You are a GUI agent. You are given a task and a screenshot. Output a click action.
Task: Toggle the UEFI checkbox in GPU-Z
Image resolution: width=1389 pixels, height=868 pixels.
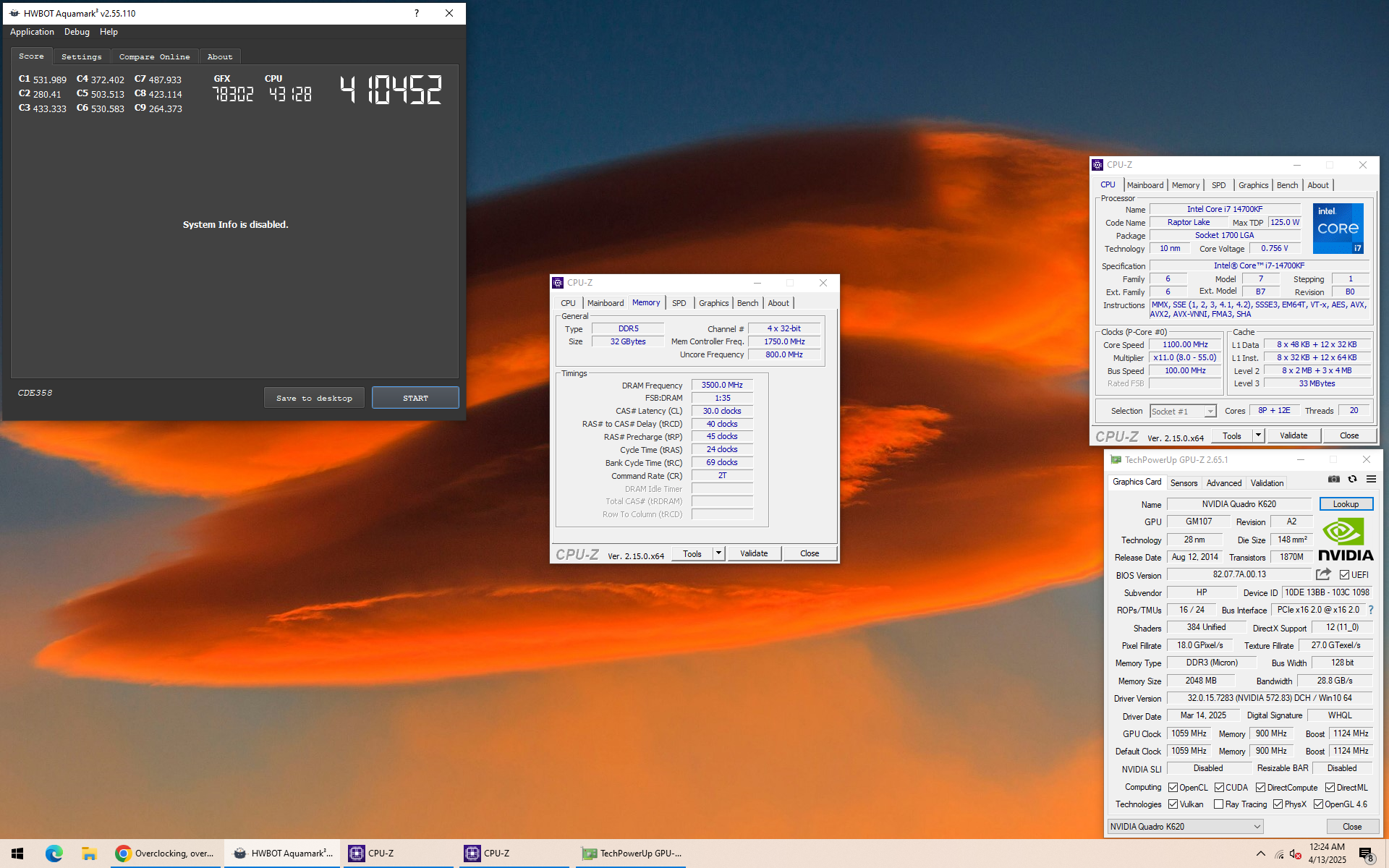click(x=1344, y=575)
